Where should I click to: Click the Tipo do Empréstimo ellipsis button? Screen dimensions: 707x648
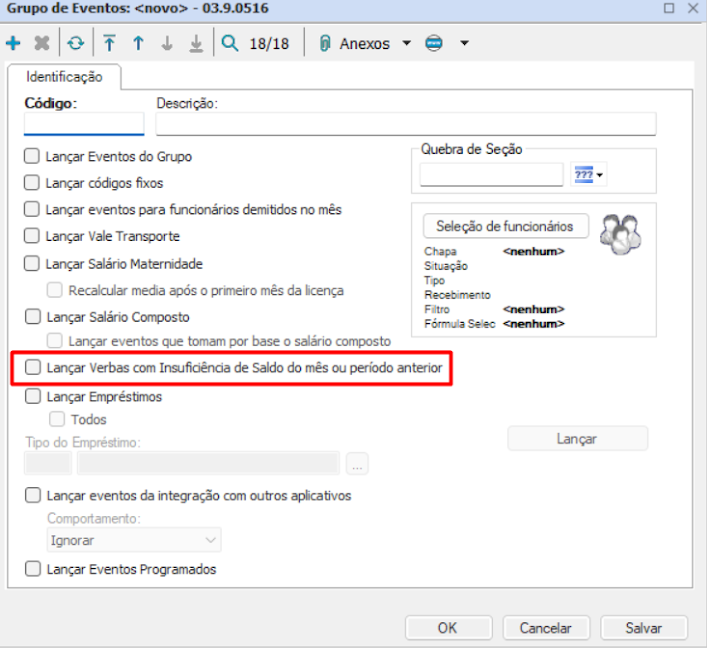357,464
